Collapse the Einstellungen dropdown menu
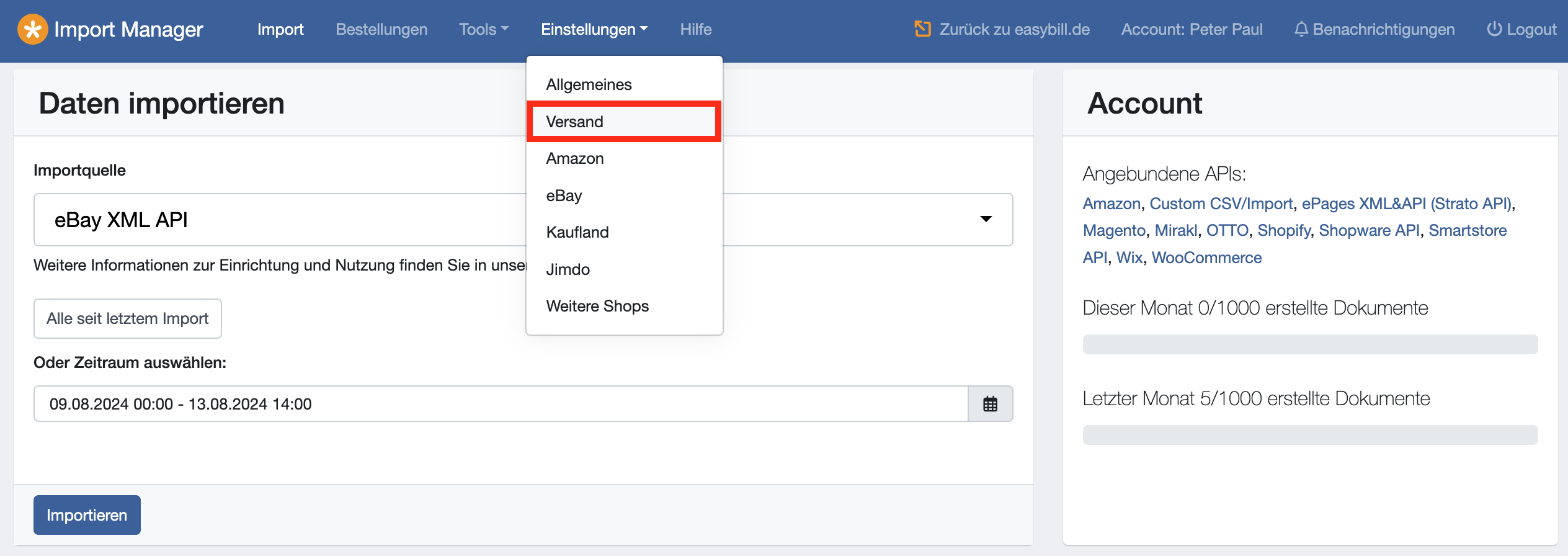This screenshot has width=1568, height=556. (594, 29)
